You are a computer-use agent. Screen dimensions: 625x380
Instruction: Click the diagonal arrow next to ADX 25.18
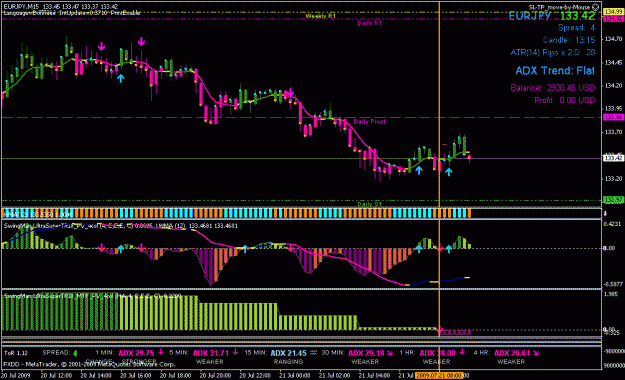[x=389, y=353]
